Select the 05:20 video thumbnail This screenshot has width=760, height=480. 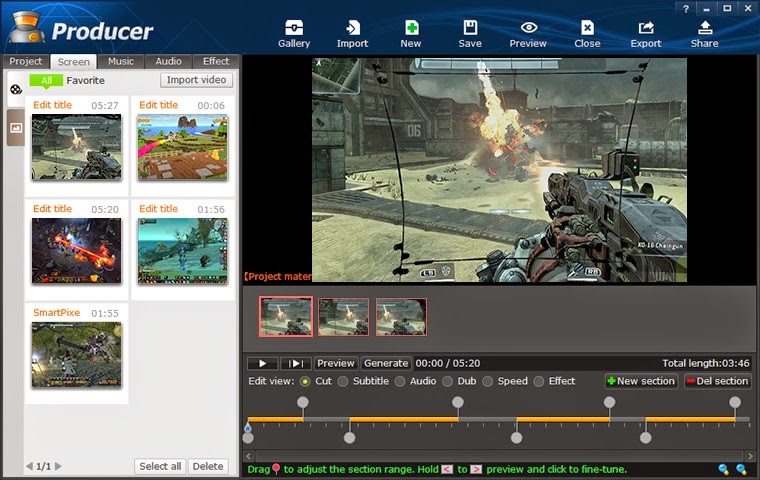(x=77, y=251)
